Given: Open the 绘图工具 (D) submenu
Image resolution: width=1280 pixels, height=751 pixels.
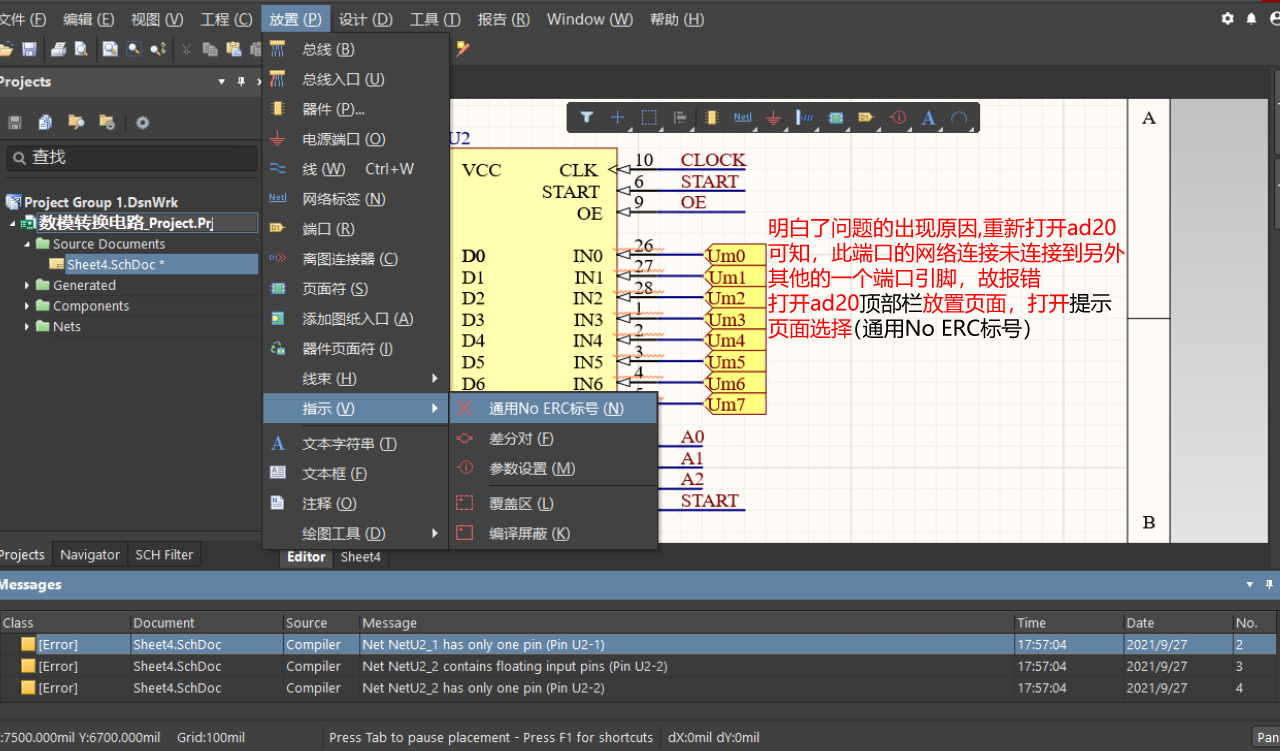Looking at the screenshot, I should coord(355,534).
